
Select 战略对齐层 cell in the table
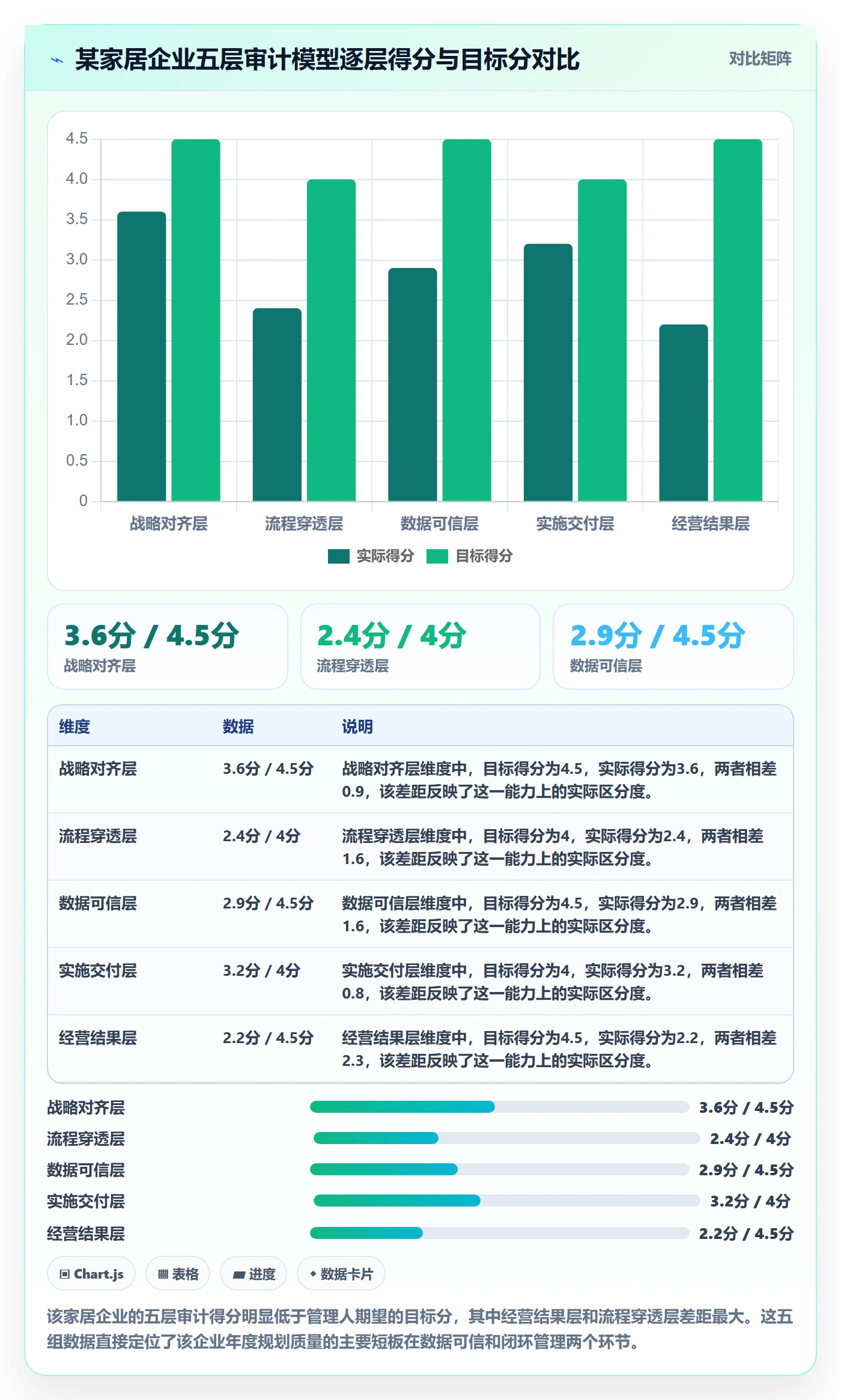click(x=98, y=768)
